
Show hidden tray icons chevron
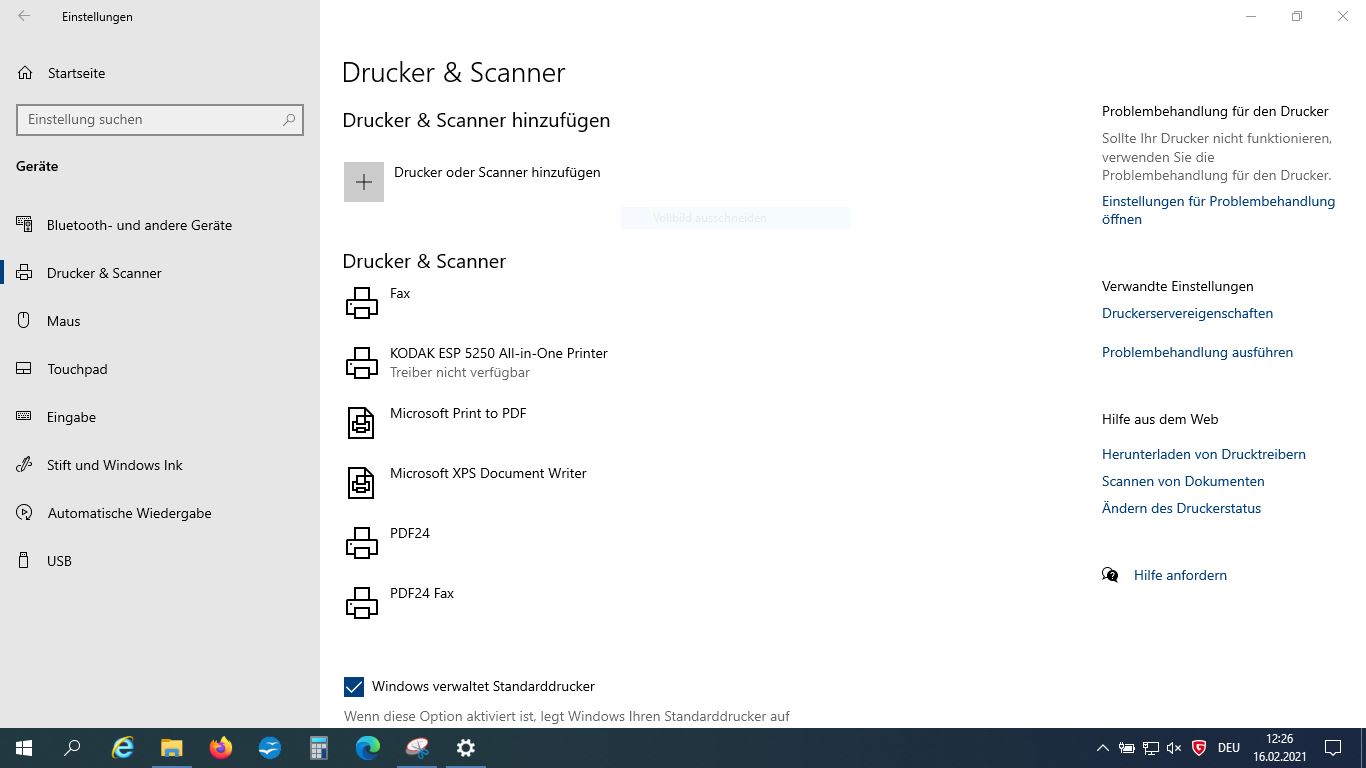(x=1102, y=748)
